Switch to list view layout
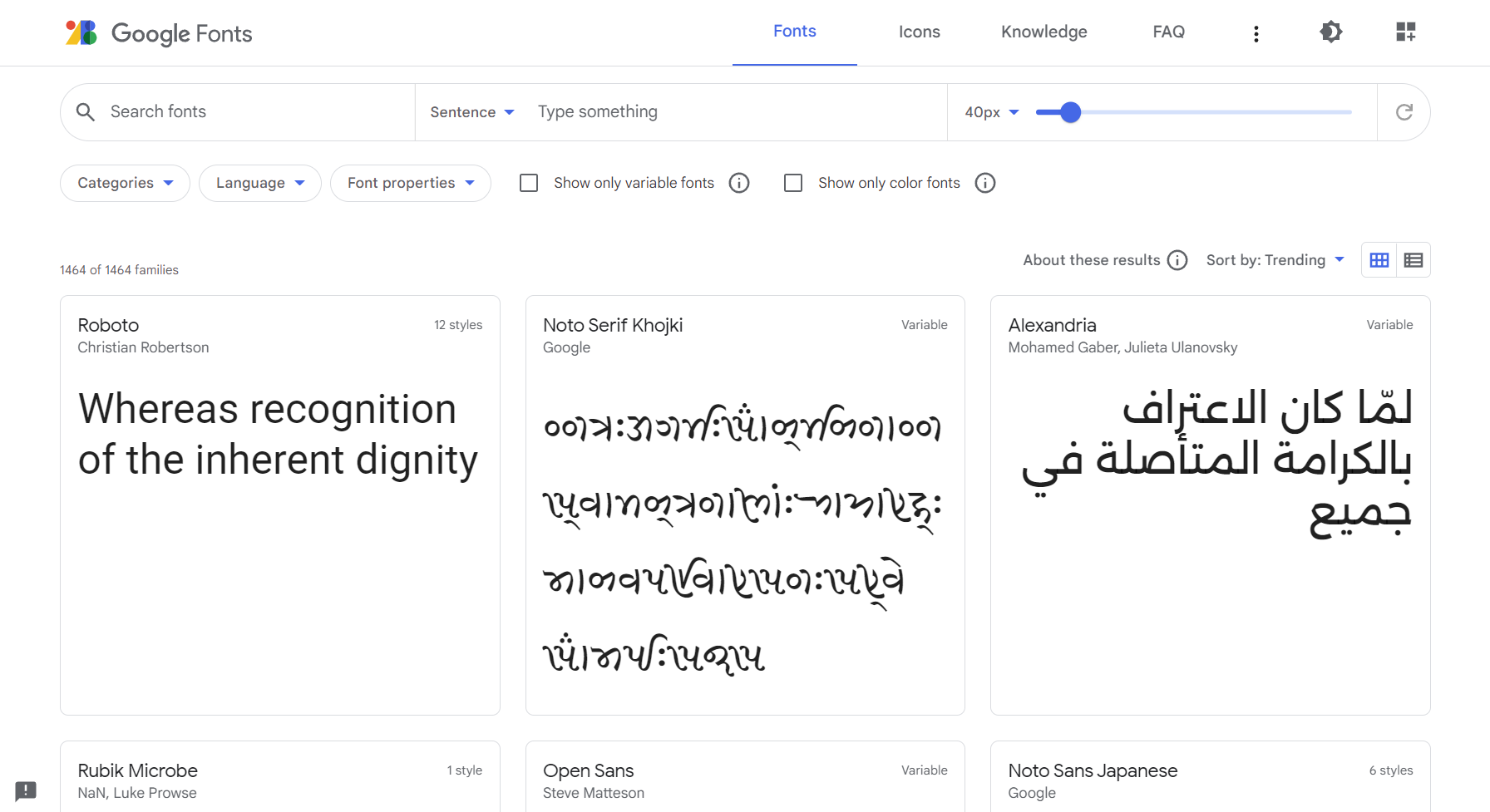 point(1413,260)
